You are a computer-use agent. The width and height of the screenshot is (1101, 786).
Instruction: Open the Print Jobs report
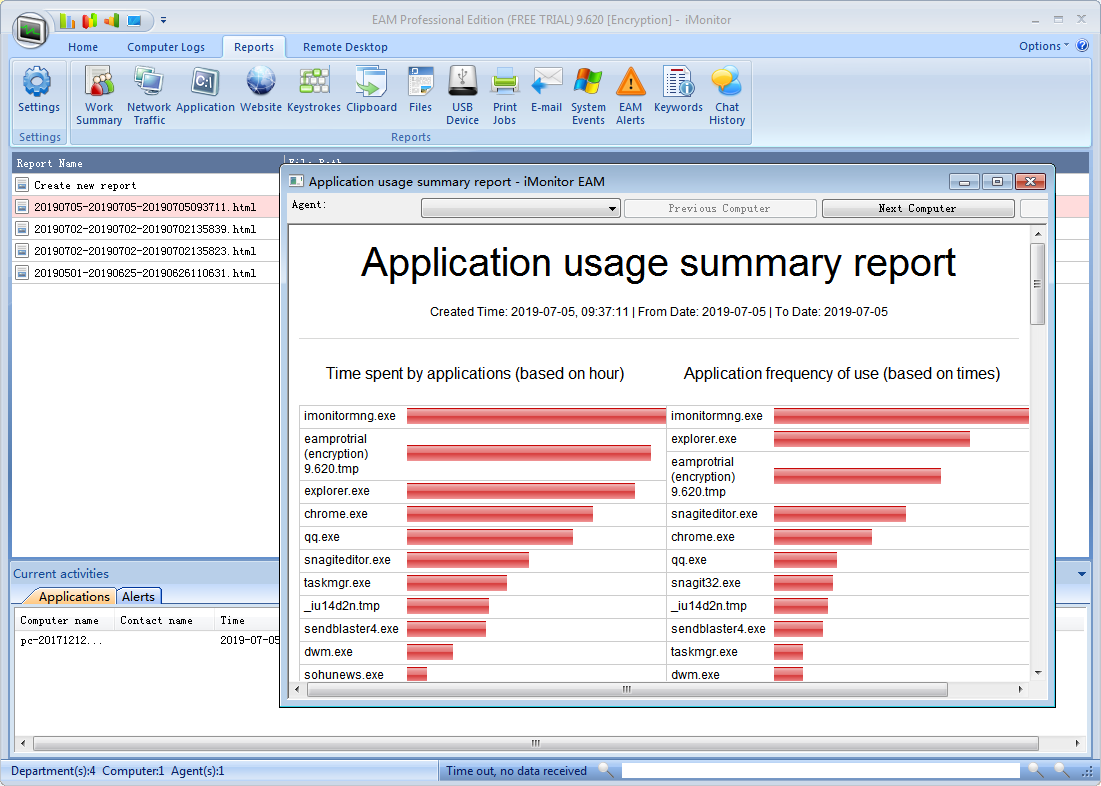(504, 96)
